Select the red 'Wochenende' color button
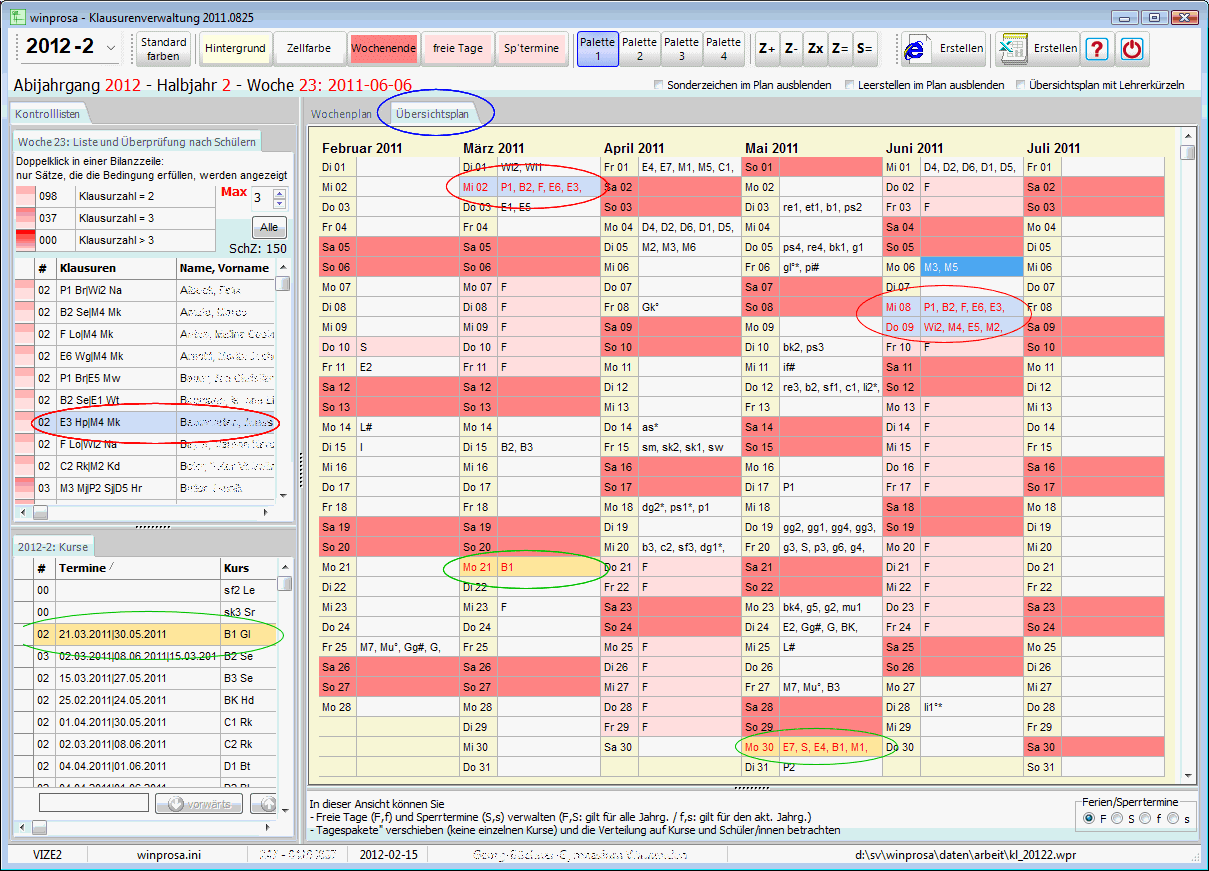The image size is (1209, 871). pyautogui.click(x=383, y=49)
